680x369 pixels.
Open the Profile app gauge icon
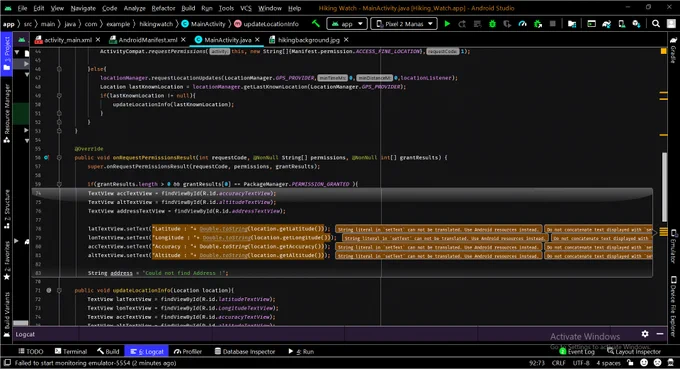click(x=523, y=24)
